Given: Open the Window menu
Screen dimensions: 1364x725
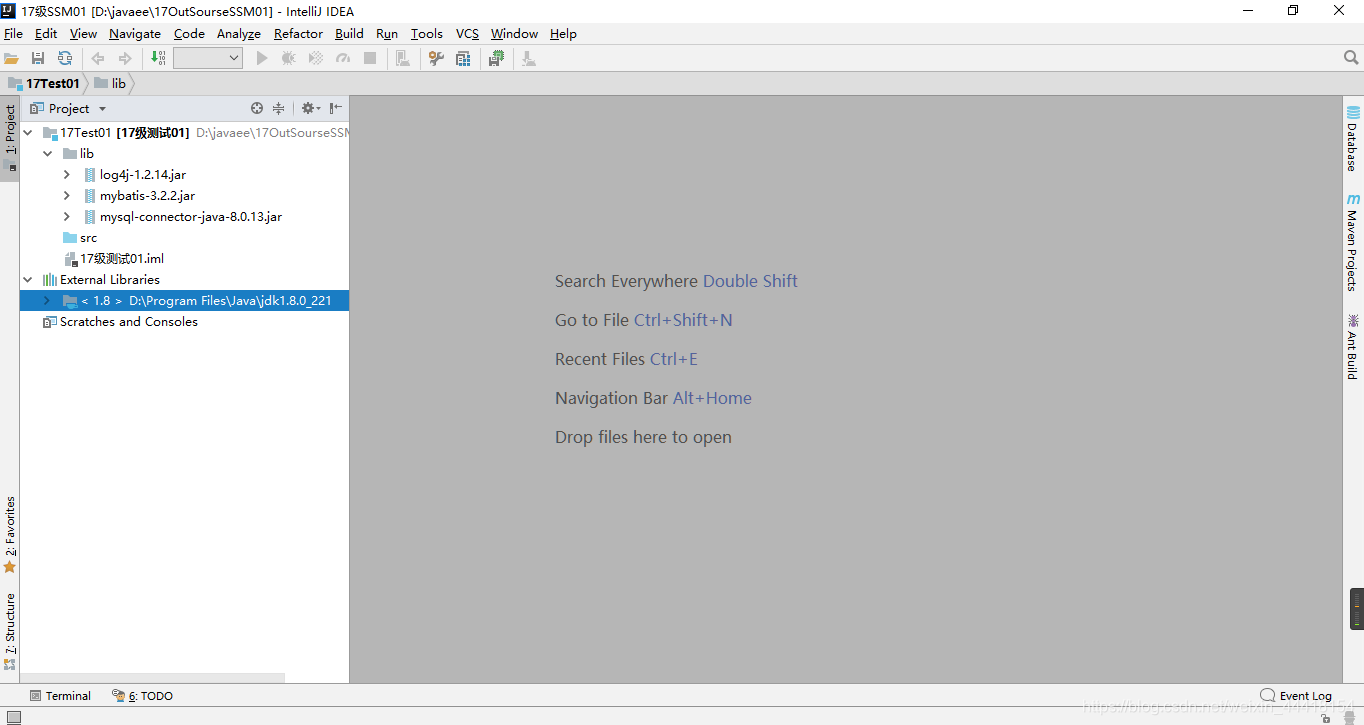Looking at the screenshot, I should coord(514,33).
